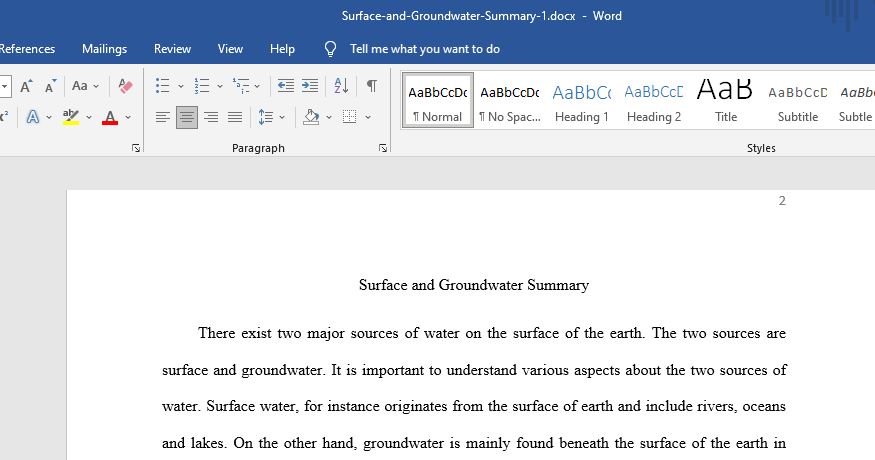Click line starting 'There exist two major'
875x460 pixels.
tap(492, 333)
